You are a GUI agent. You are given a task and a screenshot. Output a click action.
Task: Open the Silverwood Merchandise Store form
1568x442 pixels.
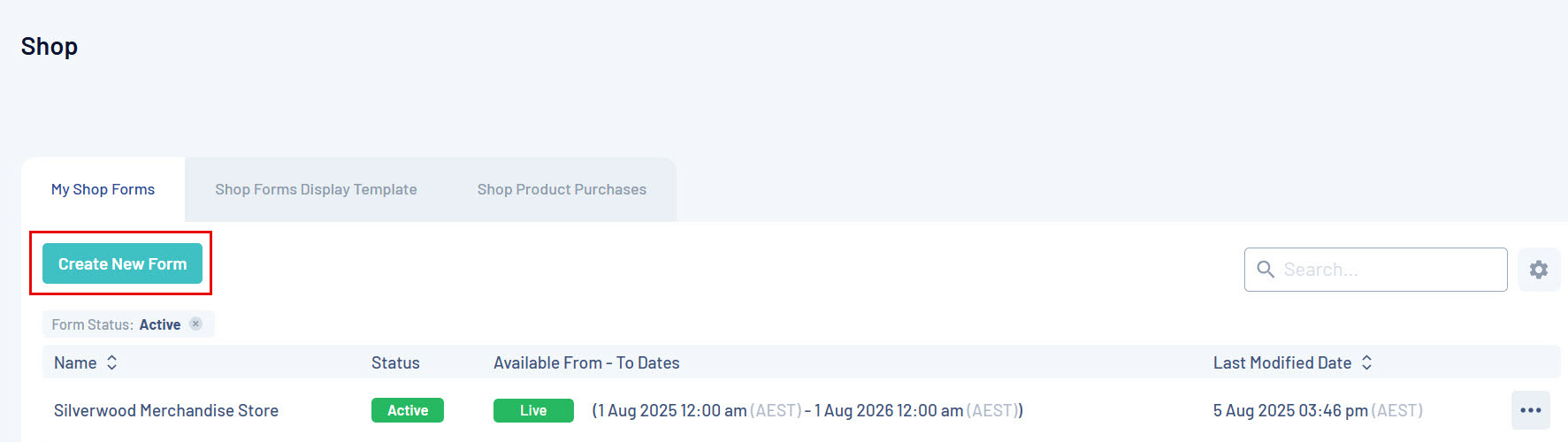click(166, 410)
